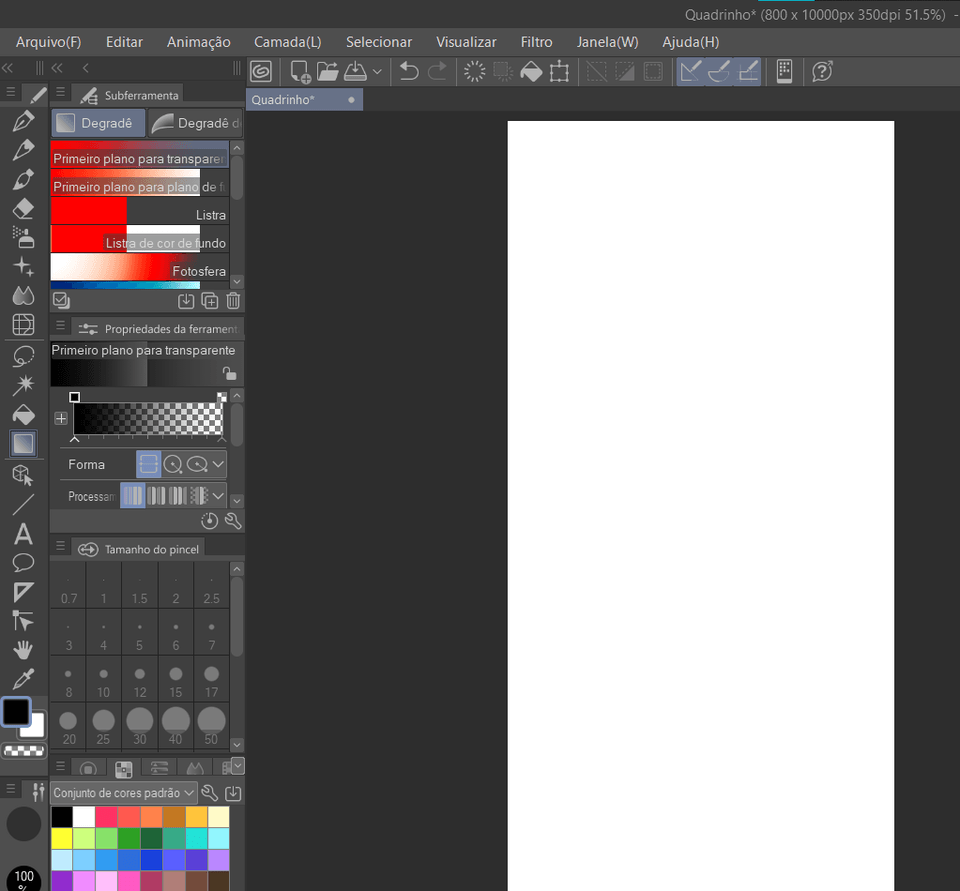Select the Blend tool
This screenshot has height=891, width=960.
pyautogui.click(x=23, y=296)
